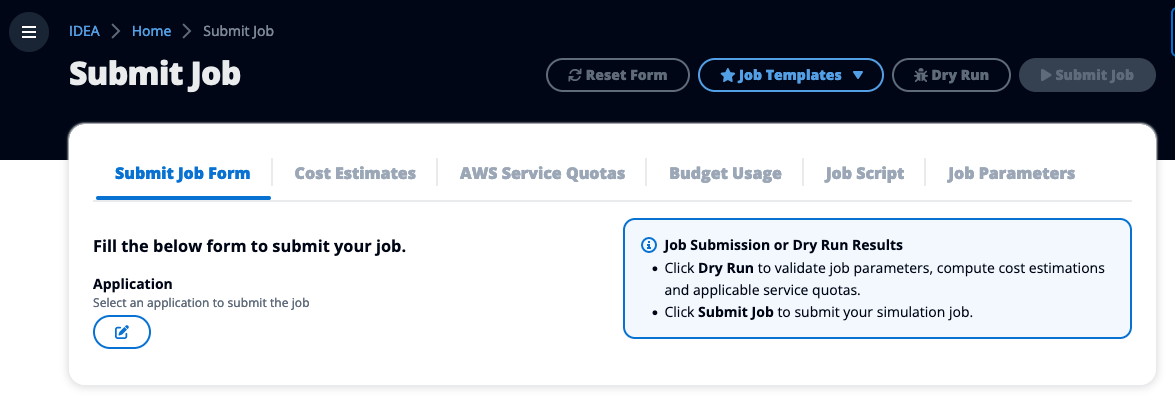Click the edit pencil icon under Application
Screen dimensions: 1175x404
(x=121, y=332)
